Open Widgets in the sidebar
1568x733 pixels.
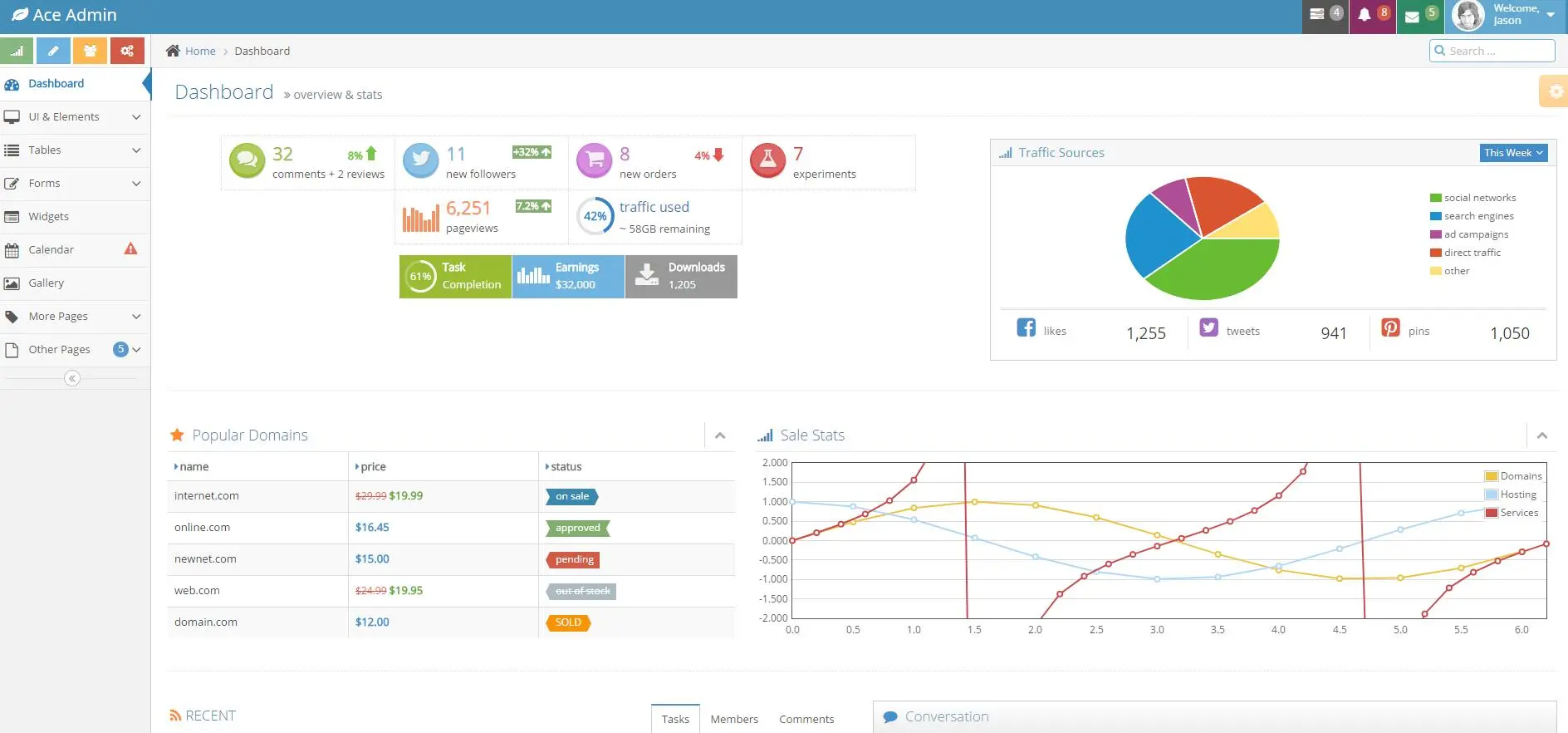(75, 217)
